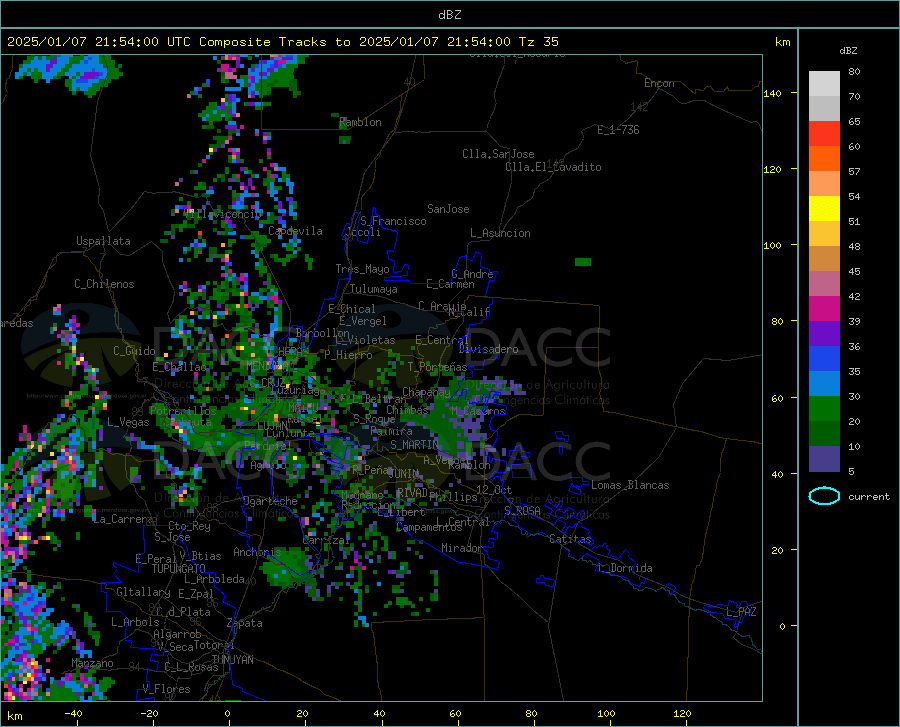
Task: Click the 'Clla.SanJose' map label
Action: tap(498, 154)
